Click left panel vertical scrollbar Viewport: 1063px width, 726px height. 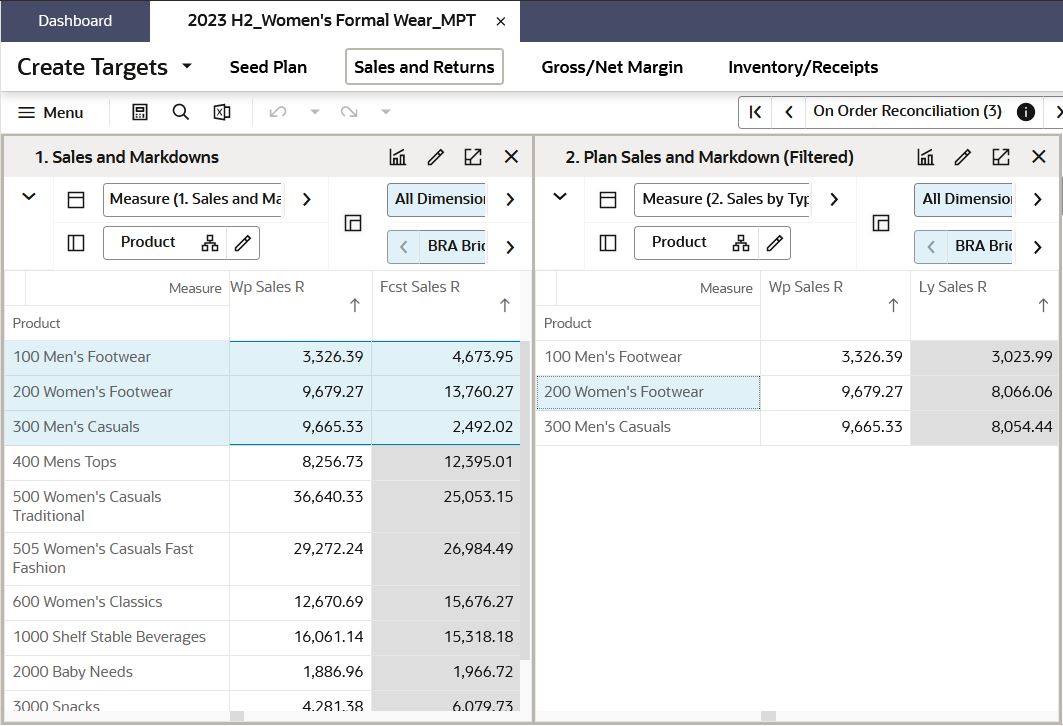coord(525,500)
